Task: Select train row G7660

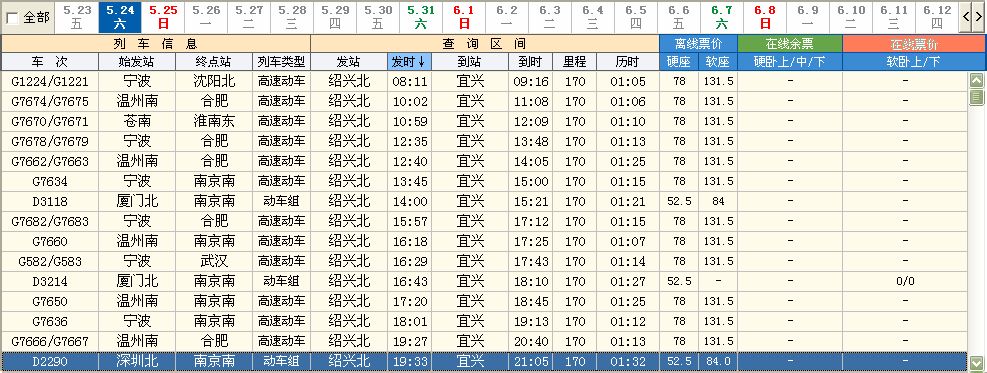Action: (x=484, y=241)
